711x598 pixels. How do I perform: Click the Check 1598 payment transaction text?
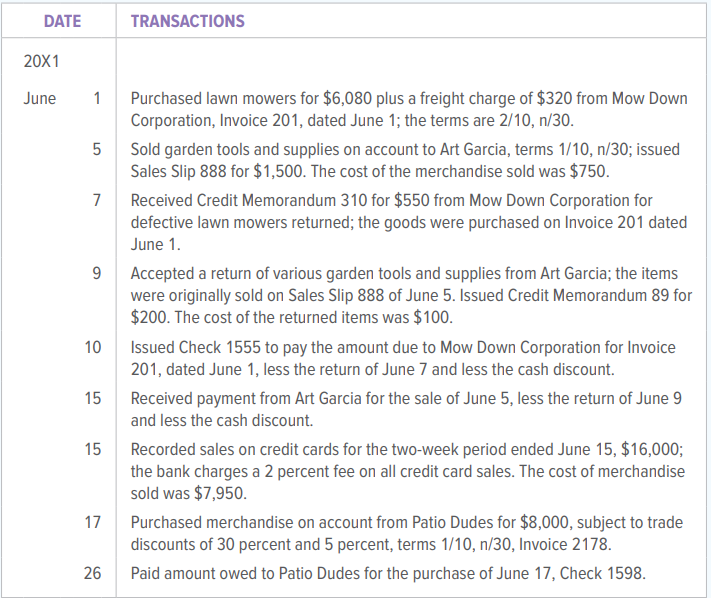coord(388,574)
